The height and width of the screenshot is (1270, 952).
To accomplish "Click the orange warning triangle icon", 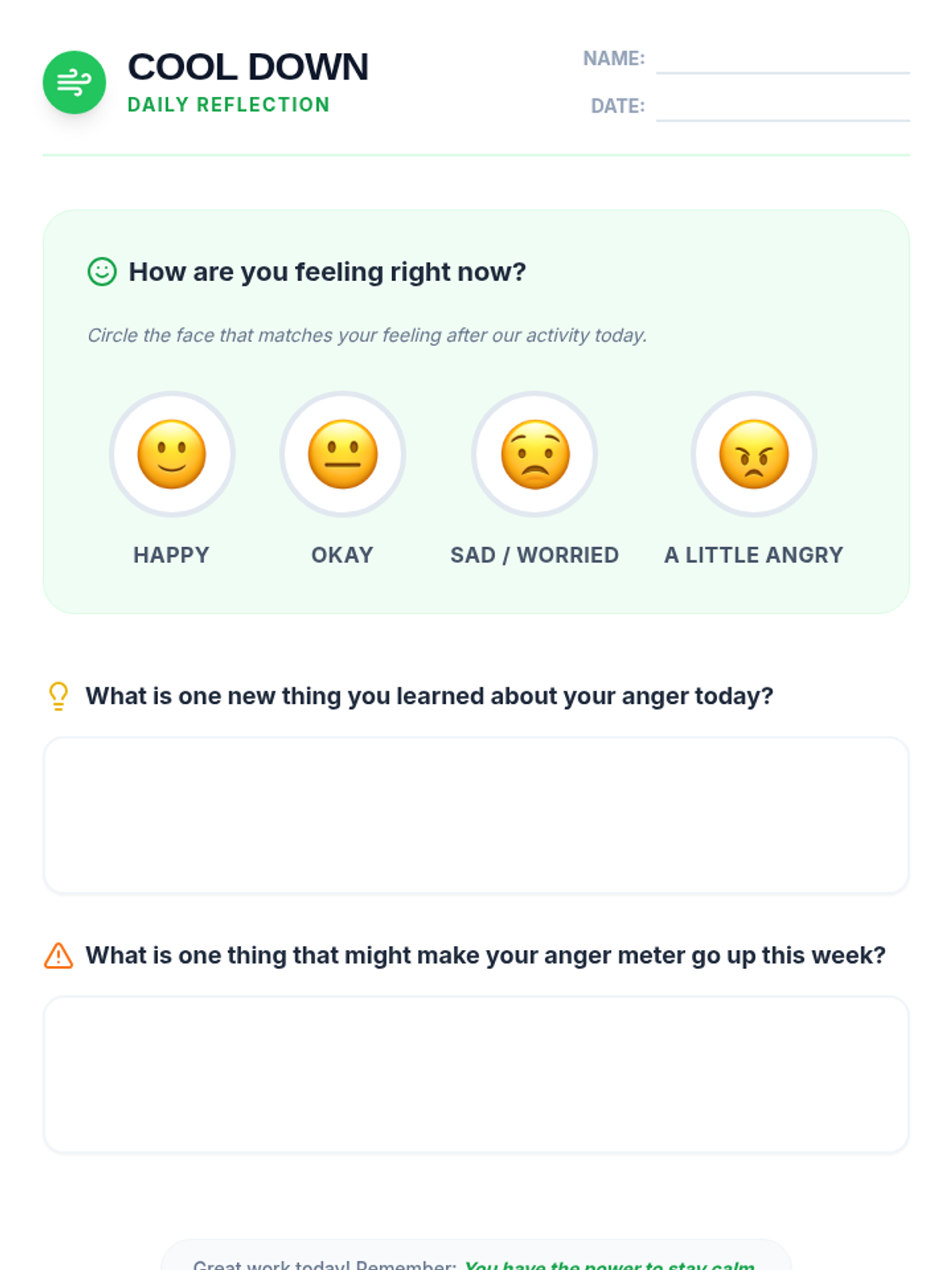I will pos(58,956).
